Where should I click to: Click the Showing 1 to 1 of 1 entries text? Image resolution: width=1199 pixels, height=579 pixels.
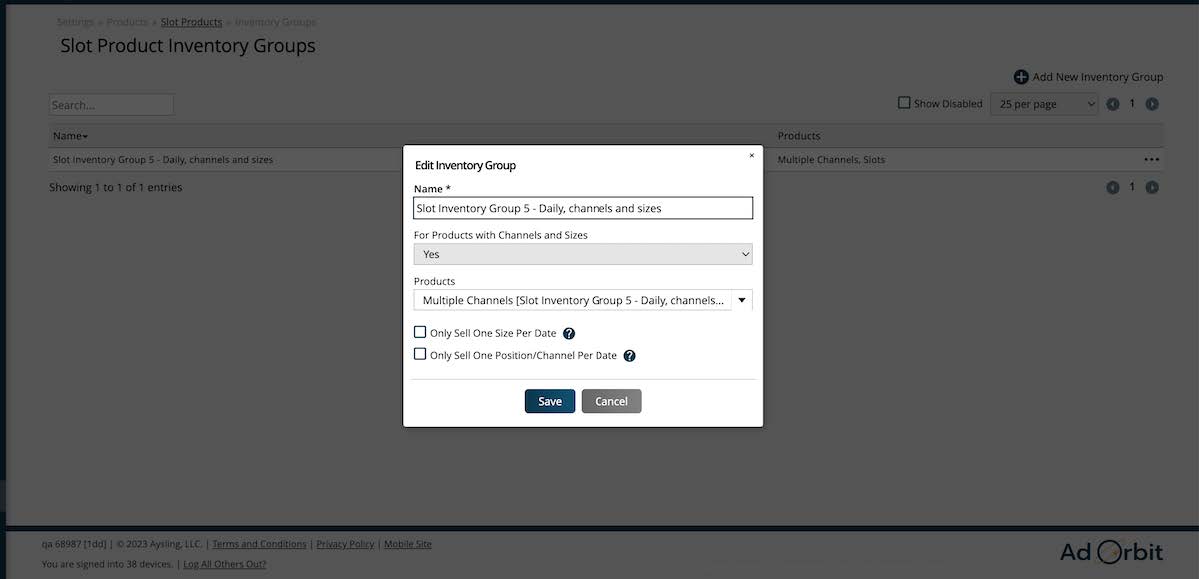[115, 187]
